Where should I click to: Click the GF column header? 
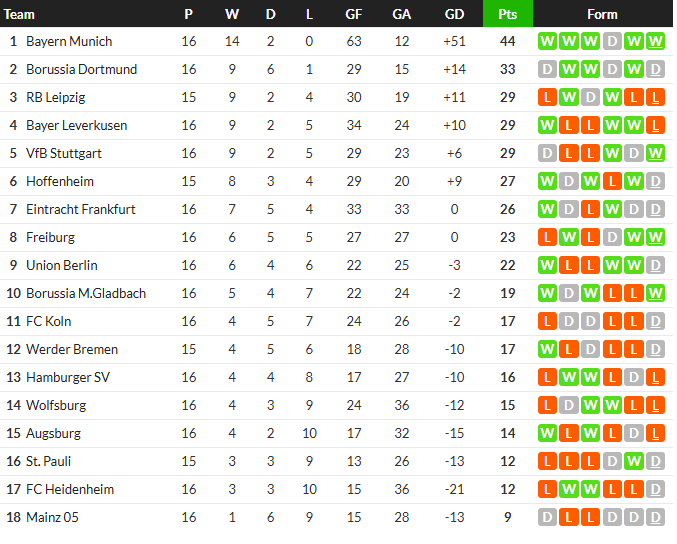pos(354,14)
